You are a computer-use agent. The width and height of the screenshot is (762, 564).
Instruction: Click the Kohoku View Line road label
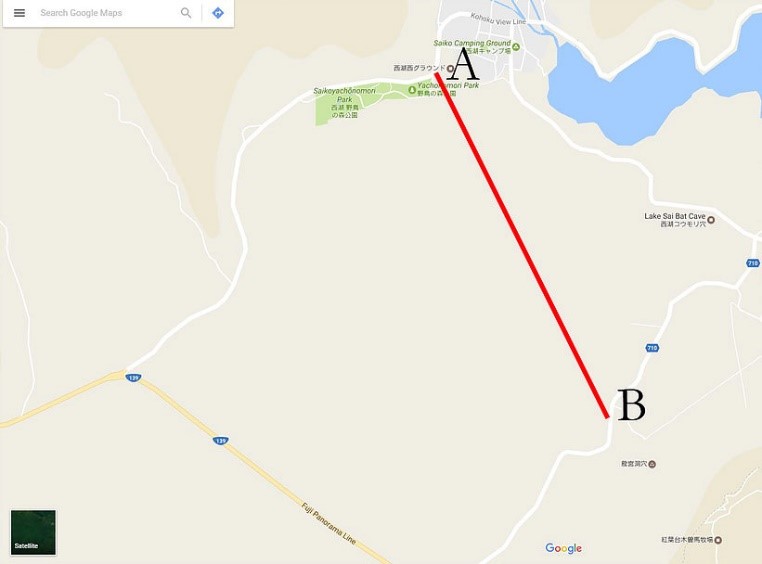498,19
